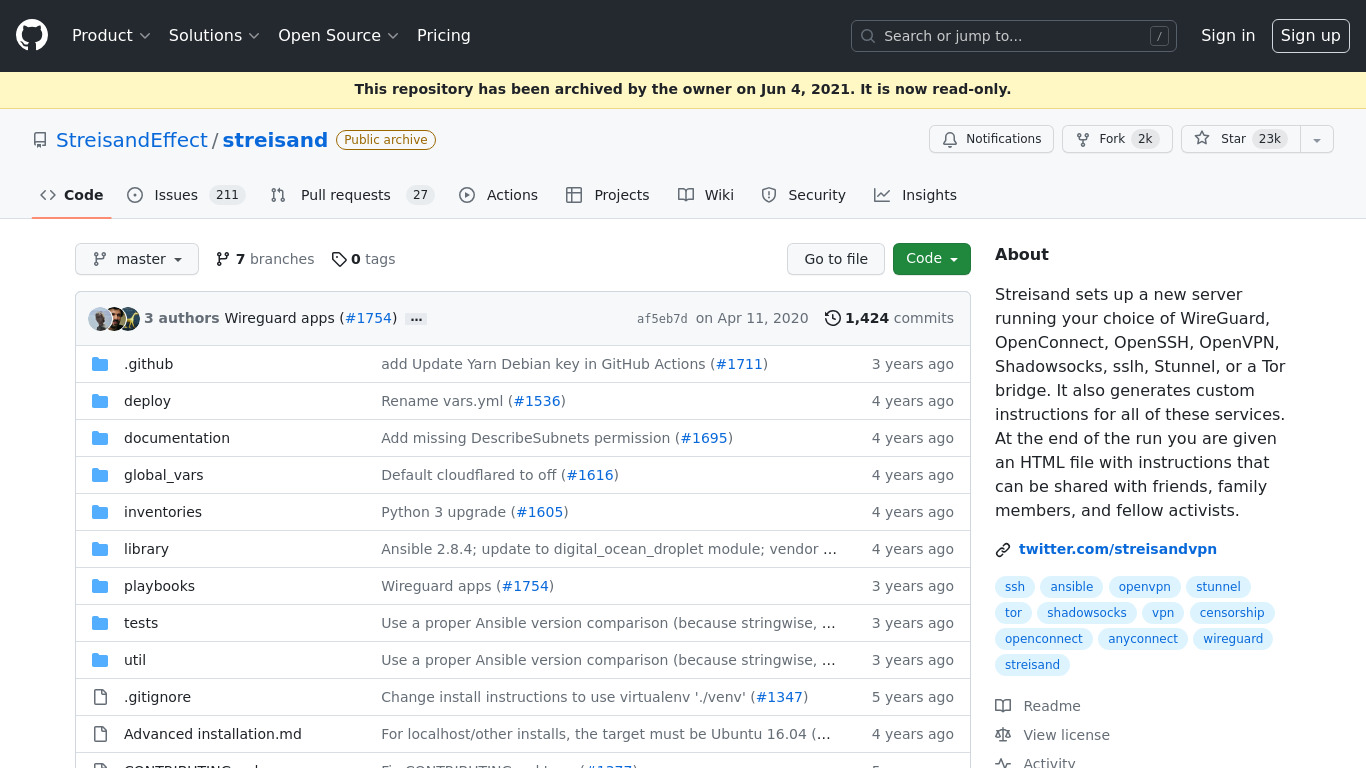Click the wireguard topic tag

click(1233, 639)
